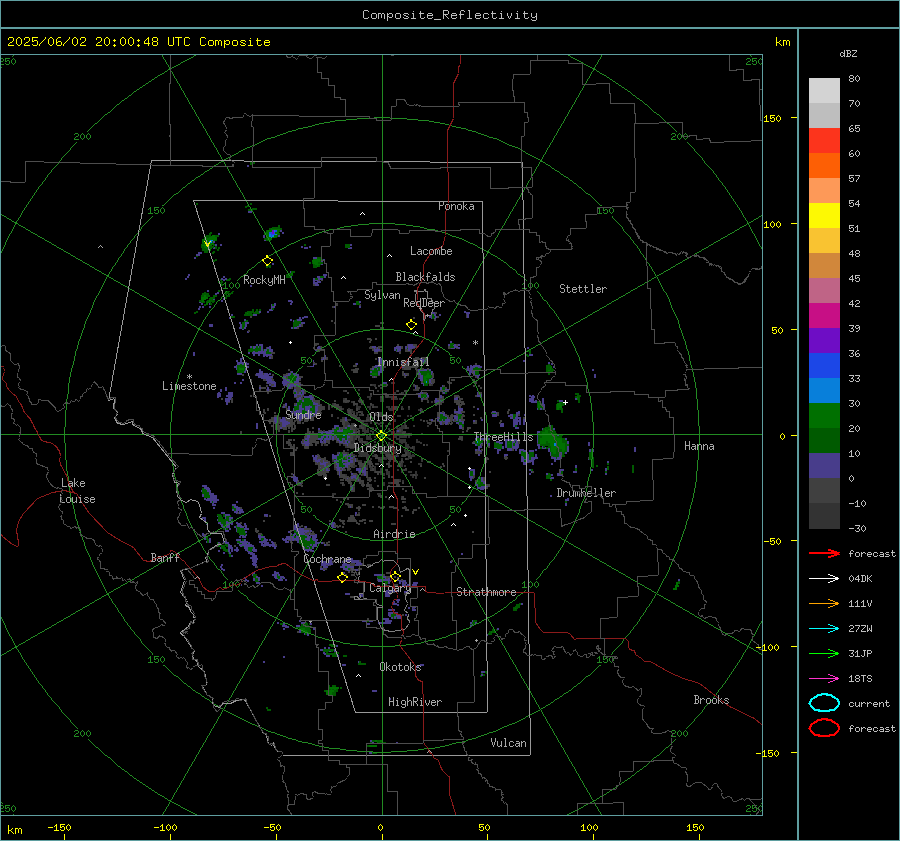This screenshot has height=841, width=900.
Task: Pick the slate purple 0-10 dBZ swatch
Action: (x=824, y=466)
